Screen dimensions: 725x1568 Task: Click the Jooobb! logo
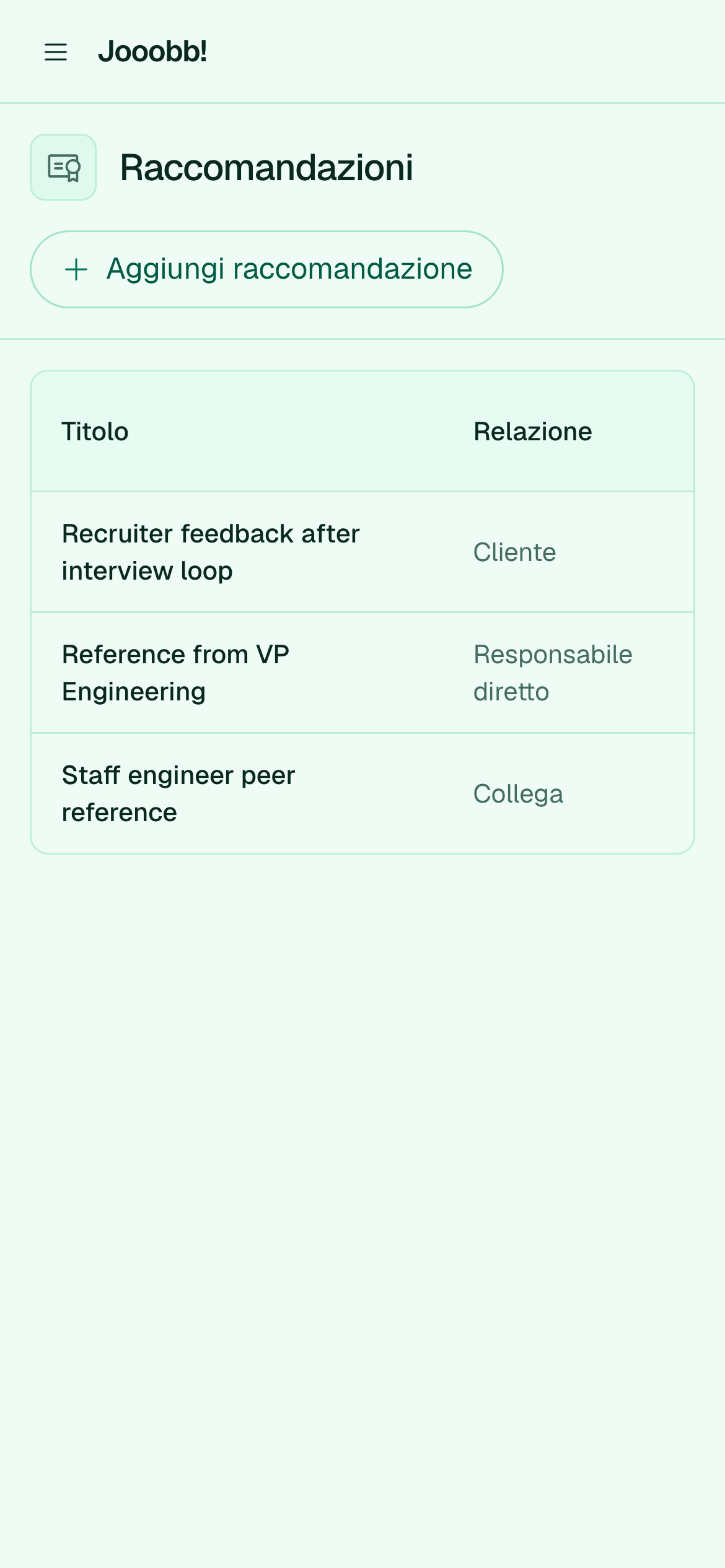pyautogui.click(x=152, y=51)
